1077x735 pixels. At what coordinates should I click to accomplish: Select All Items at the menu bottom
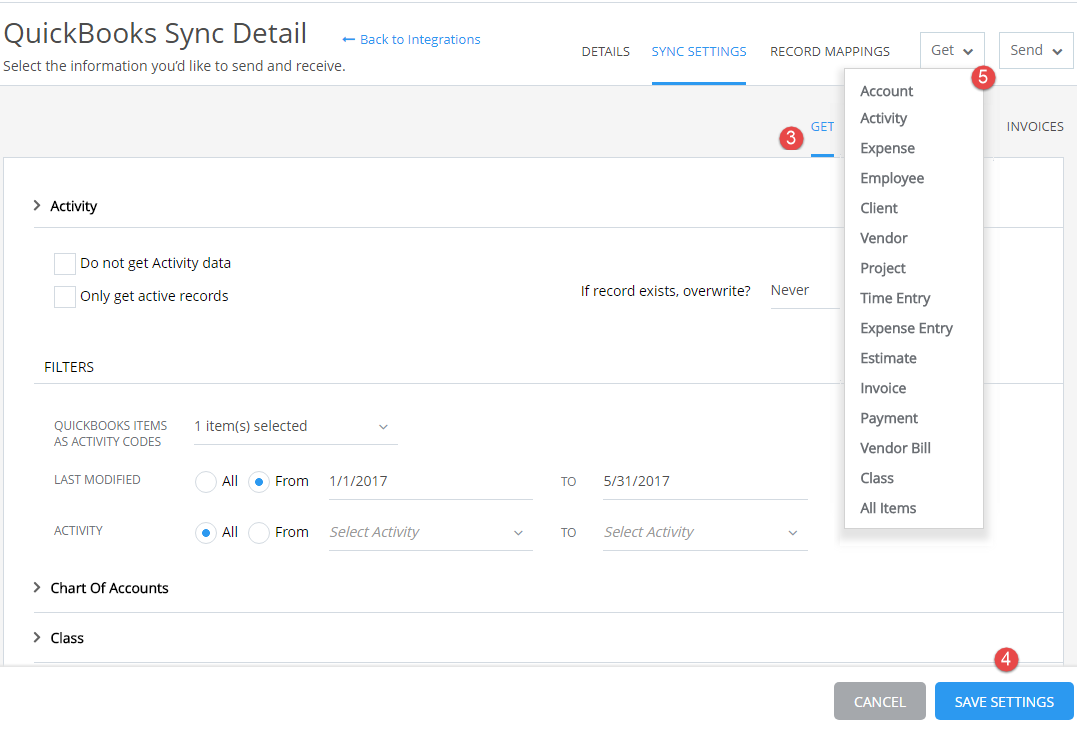[888, 507]
